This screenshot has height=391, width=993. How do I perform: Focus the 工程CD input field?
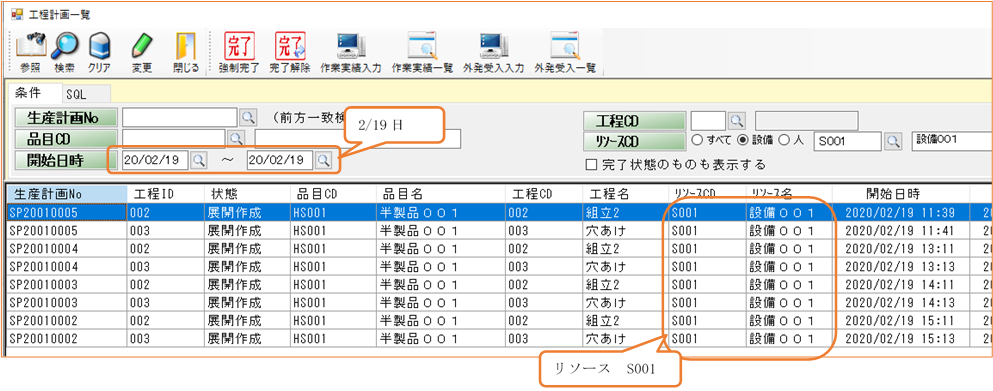click(708, 120)
